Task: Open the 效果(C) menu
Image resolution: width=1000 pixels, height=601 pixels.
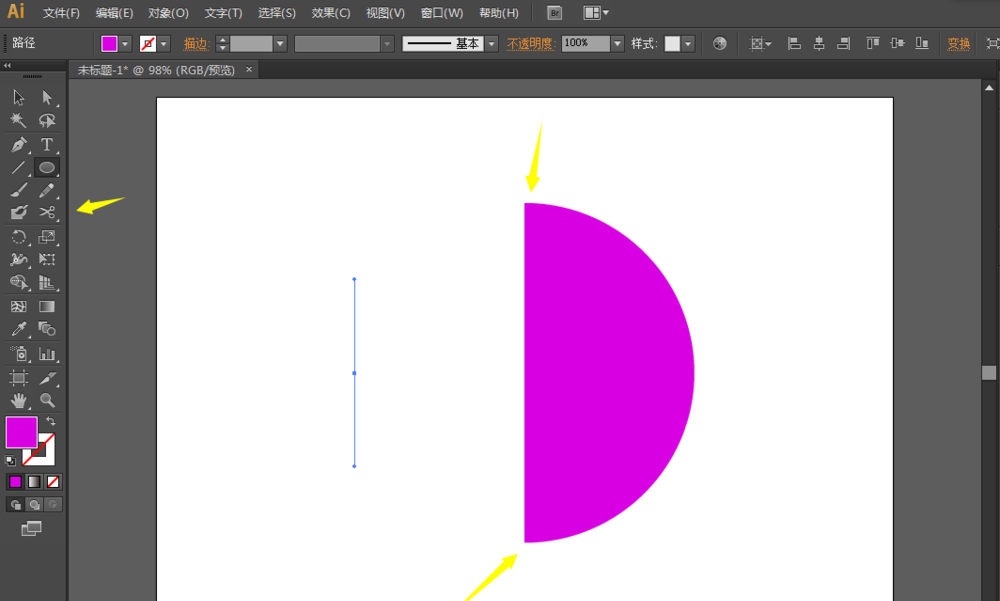Action: (x=330, y=13)
